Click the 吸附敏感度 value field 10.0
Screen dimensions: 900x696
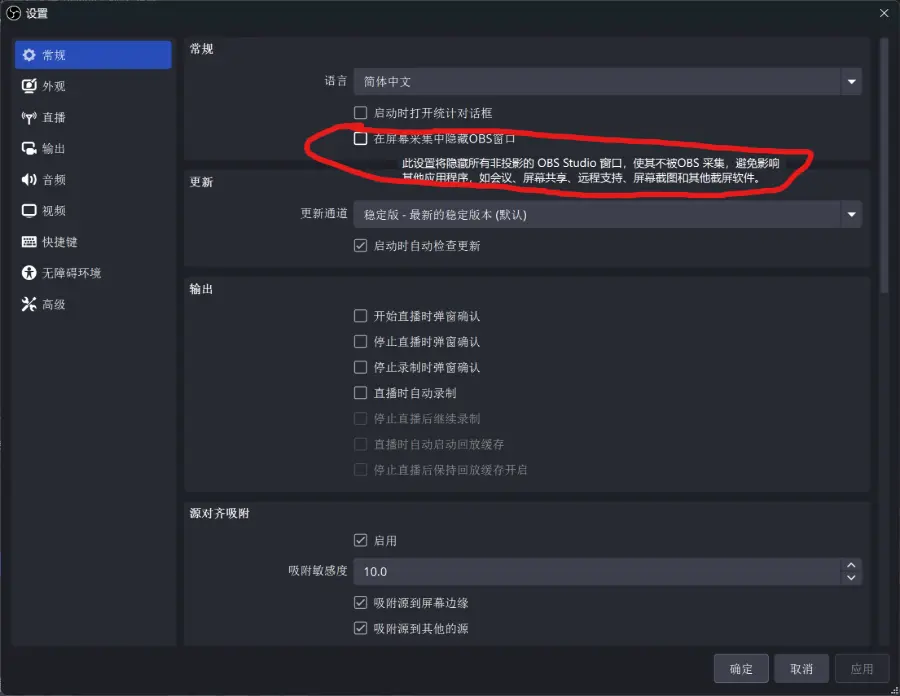click(597, 571)
